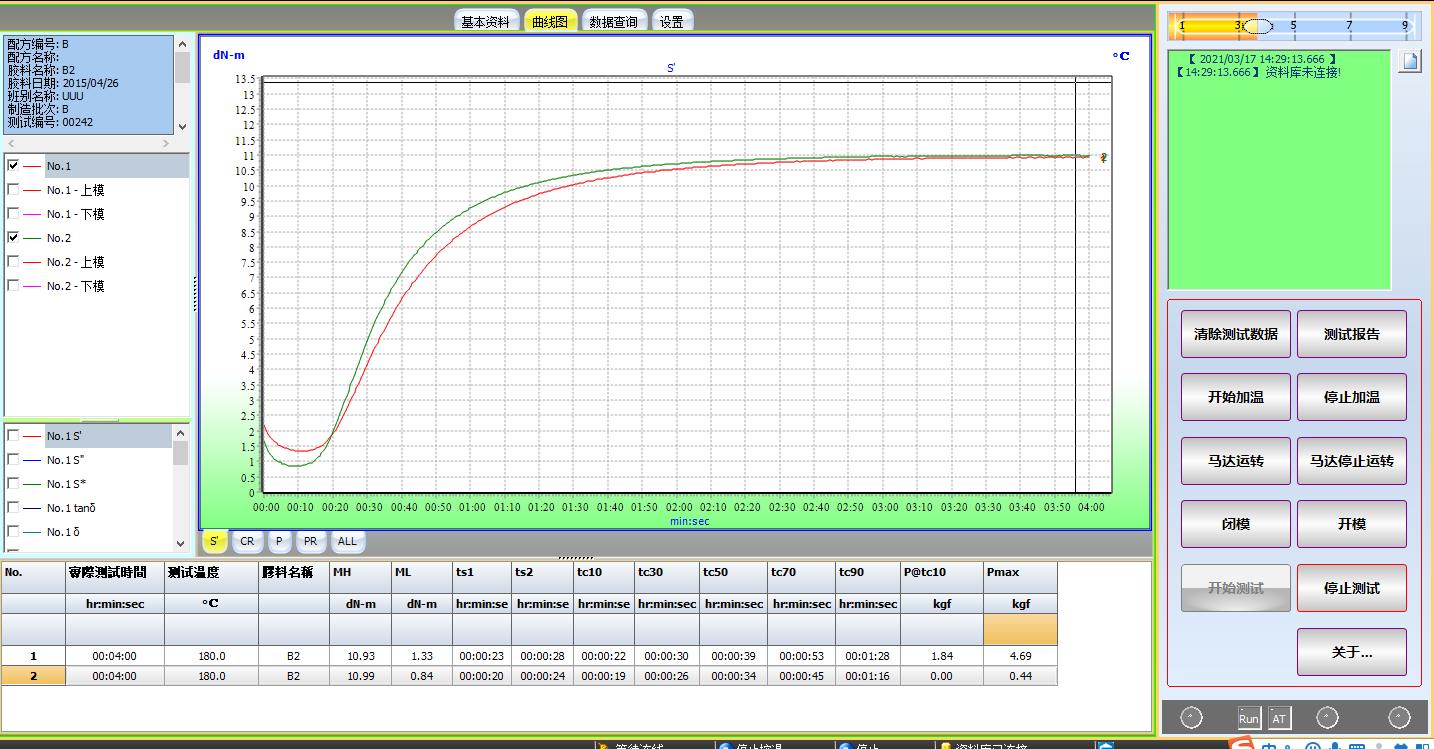Check the No.1 S' series checkbox

(x=13, y=436)
